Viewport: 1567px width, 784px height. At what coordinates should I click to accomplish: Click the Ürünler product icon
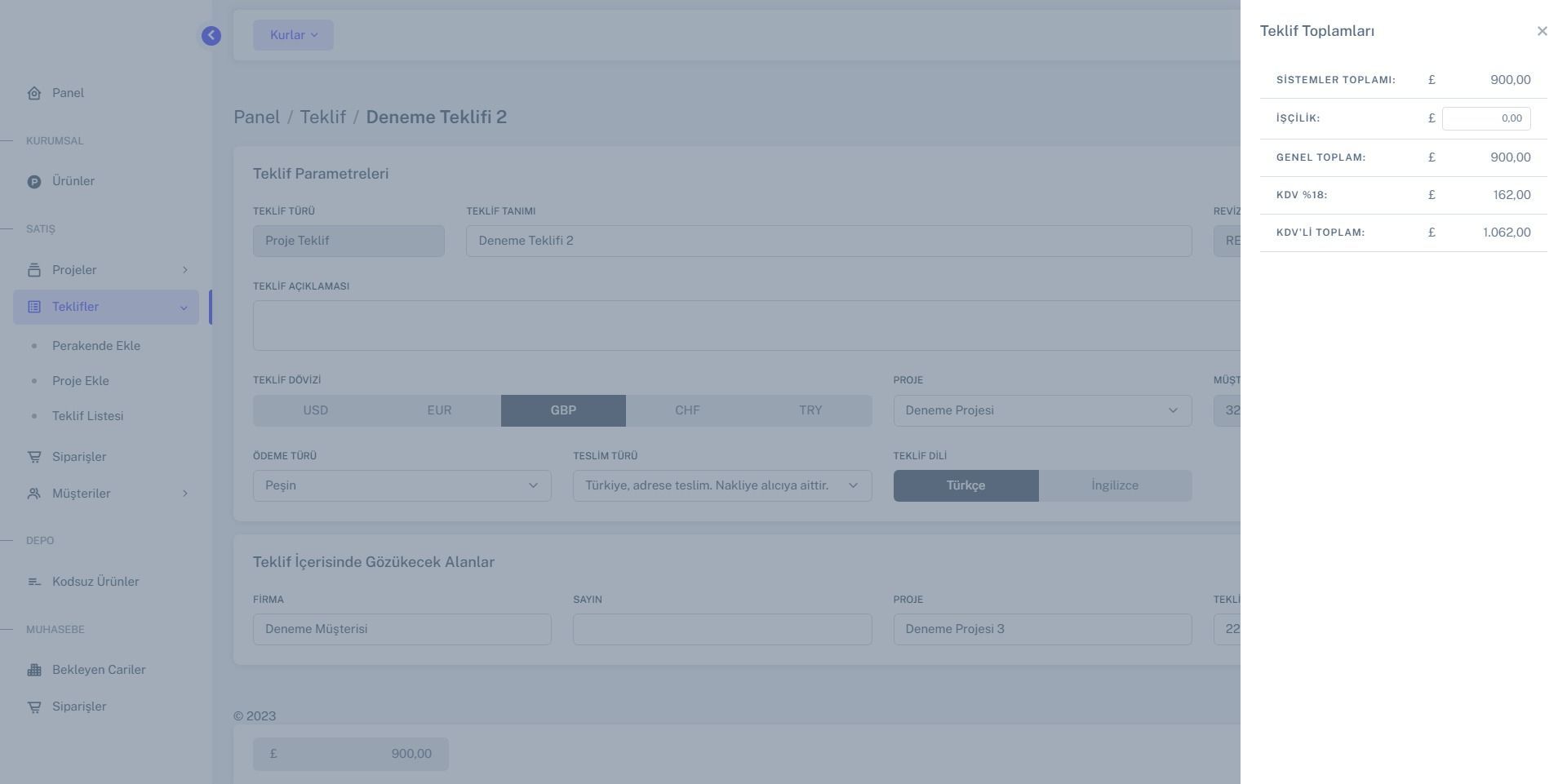pos(34,182)
